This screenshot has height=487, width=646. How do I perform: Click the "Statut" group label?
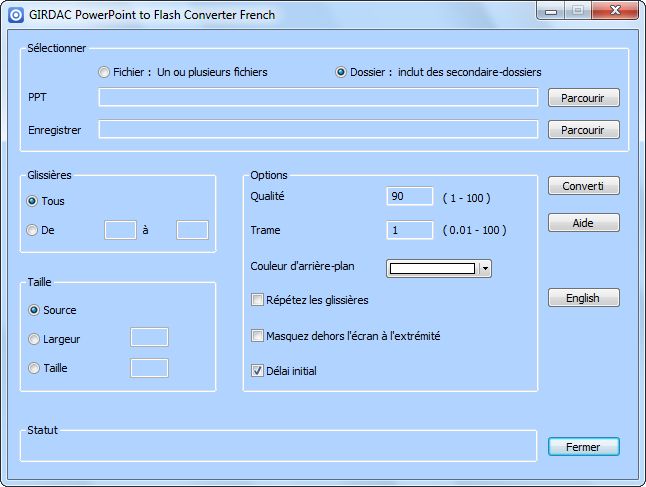click(42, 430)
